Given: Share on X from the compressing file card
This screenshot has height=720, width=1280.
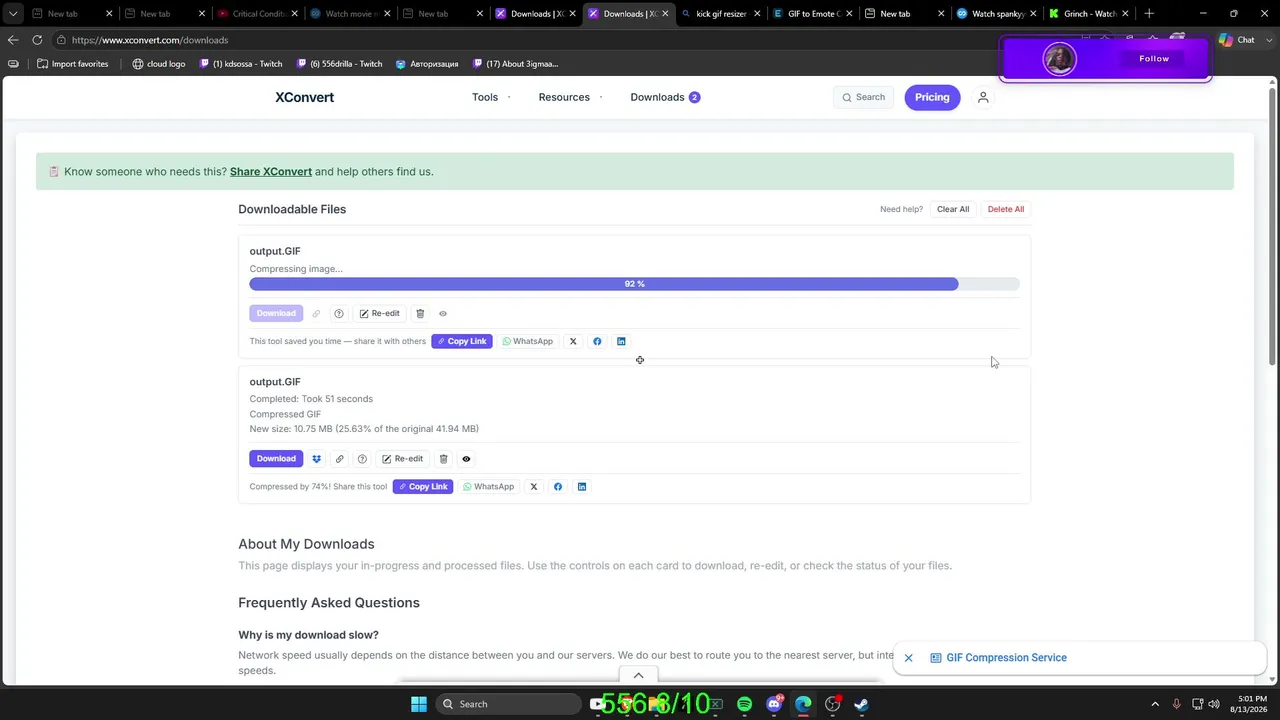Looking at the screenshot, I should (573, 342).
